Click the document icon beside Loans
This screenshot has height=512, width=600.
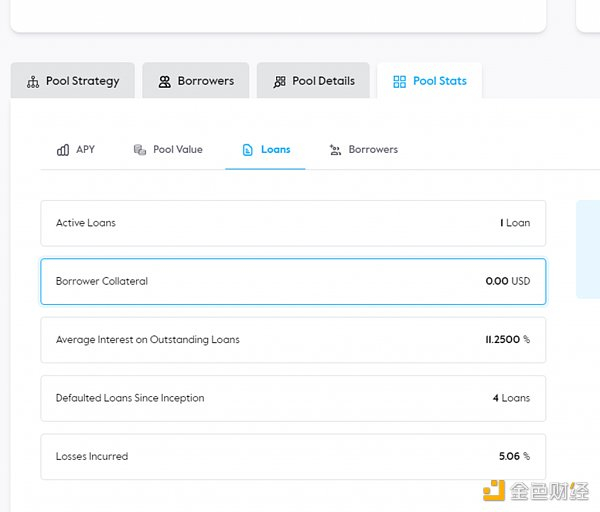[x=248, y=150]
